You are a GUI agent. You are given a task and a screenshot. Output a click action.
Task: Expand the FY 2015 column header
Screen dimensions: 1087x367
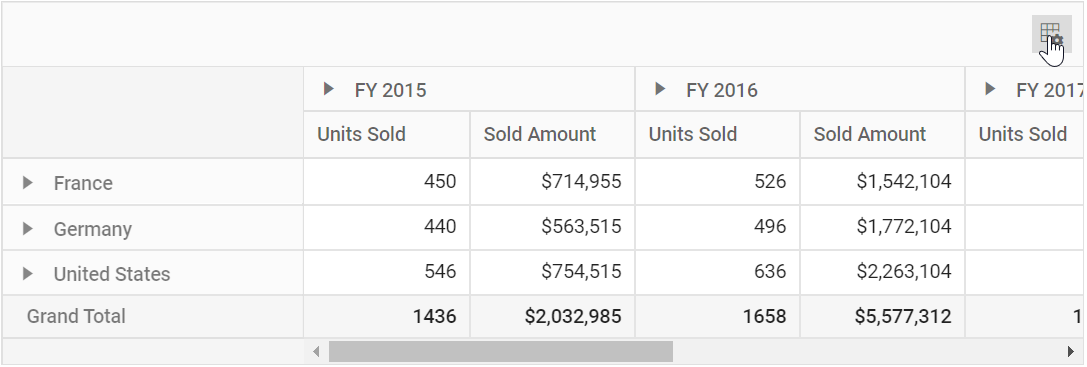tap(329, 89)
